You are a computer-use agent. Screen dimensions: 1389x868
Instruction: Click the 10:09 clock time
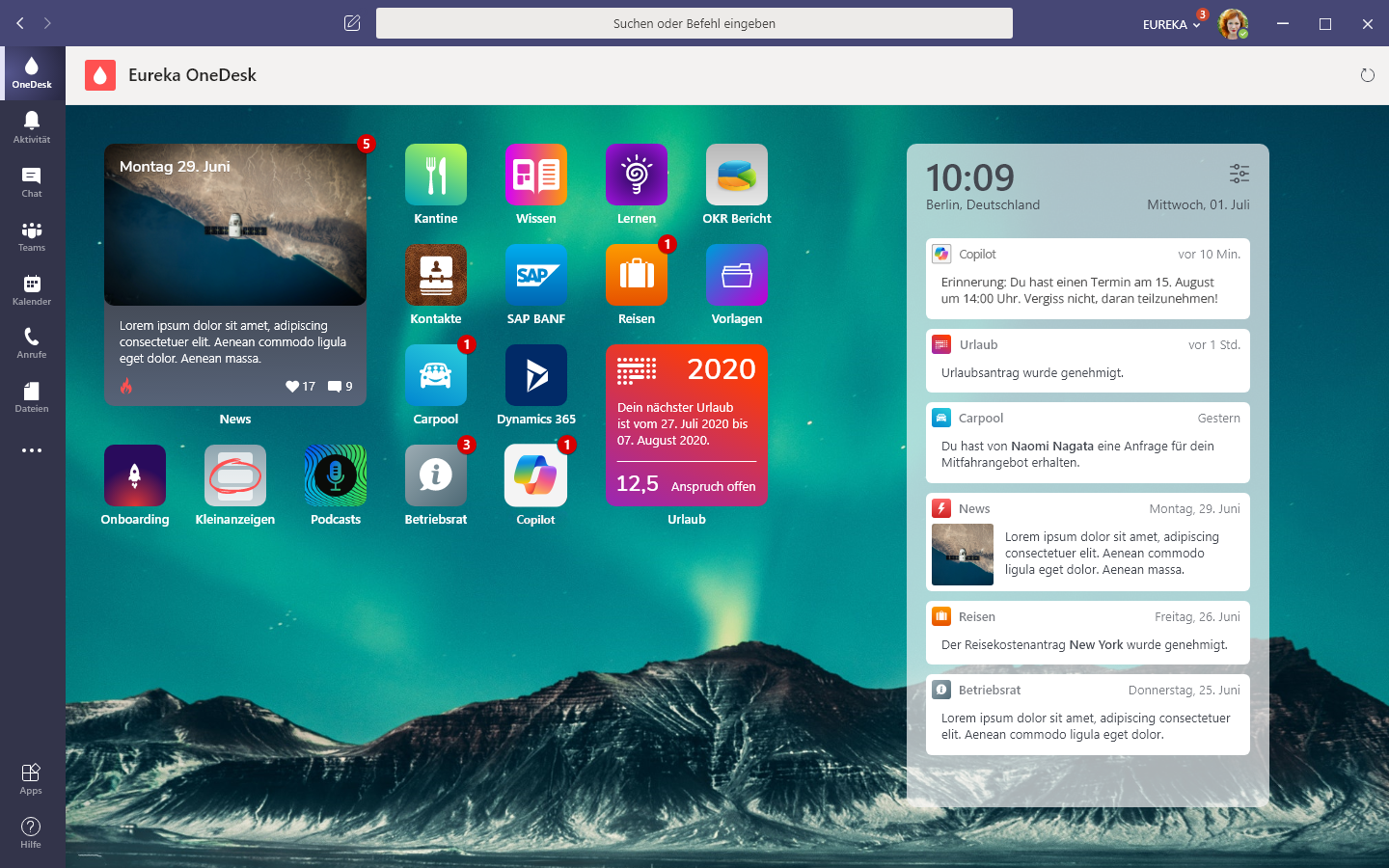pyautogui.click(x=969, y=177)
